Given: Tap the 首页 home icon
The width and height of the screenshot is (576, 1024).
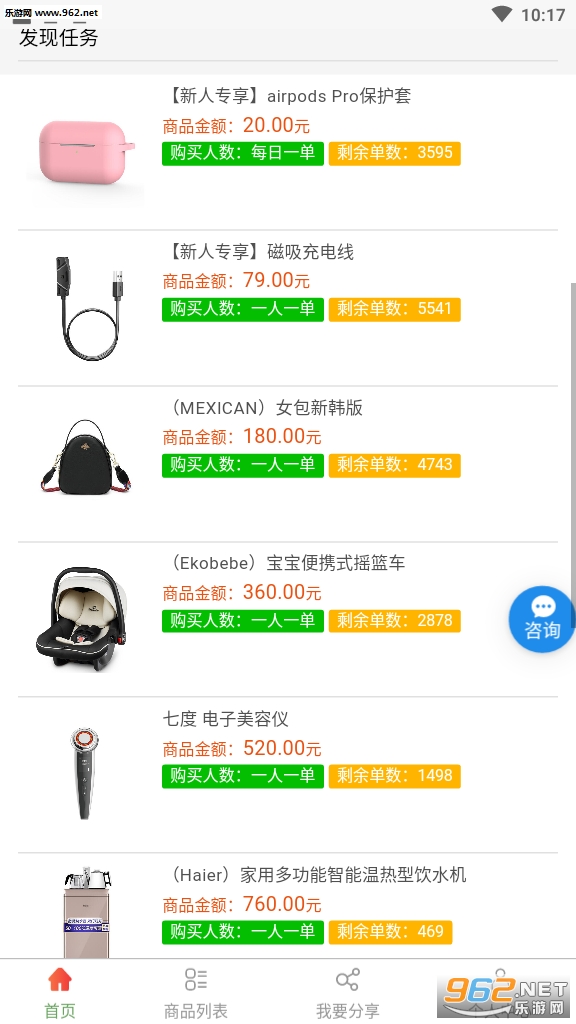Looking at the screenshot, I should click(x=59, y=980).
